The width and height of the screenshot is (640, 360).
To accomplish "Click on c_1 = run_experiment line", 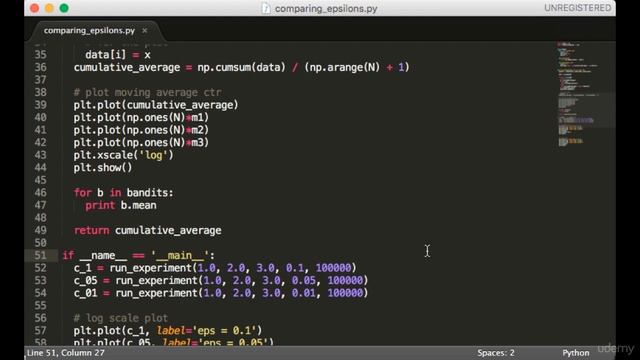I will [x=215, y=268].
